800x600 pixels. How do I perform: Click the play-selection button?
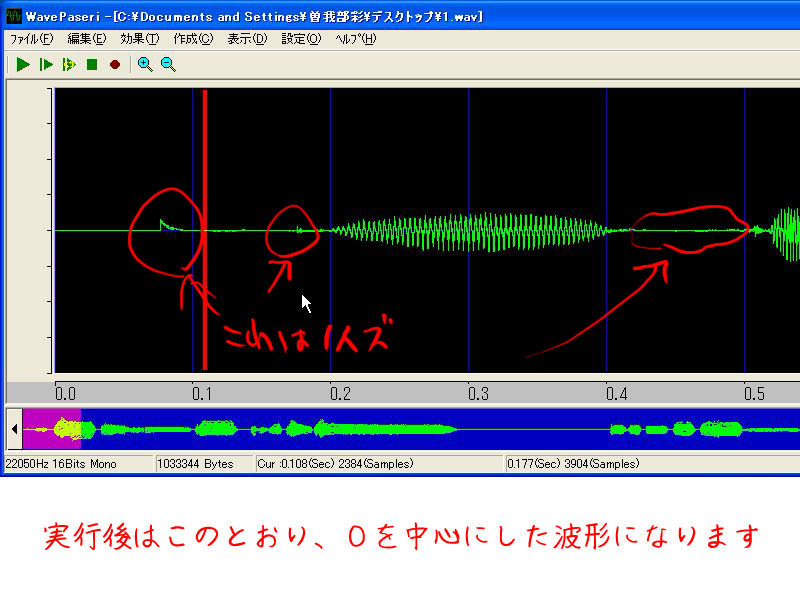coord(69,65)
